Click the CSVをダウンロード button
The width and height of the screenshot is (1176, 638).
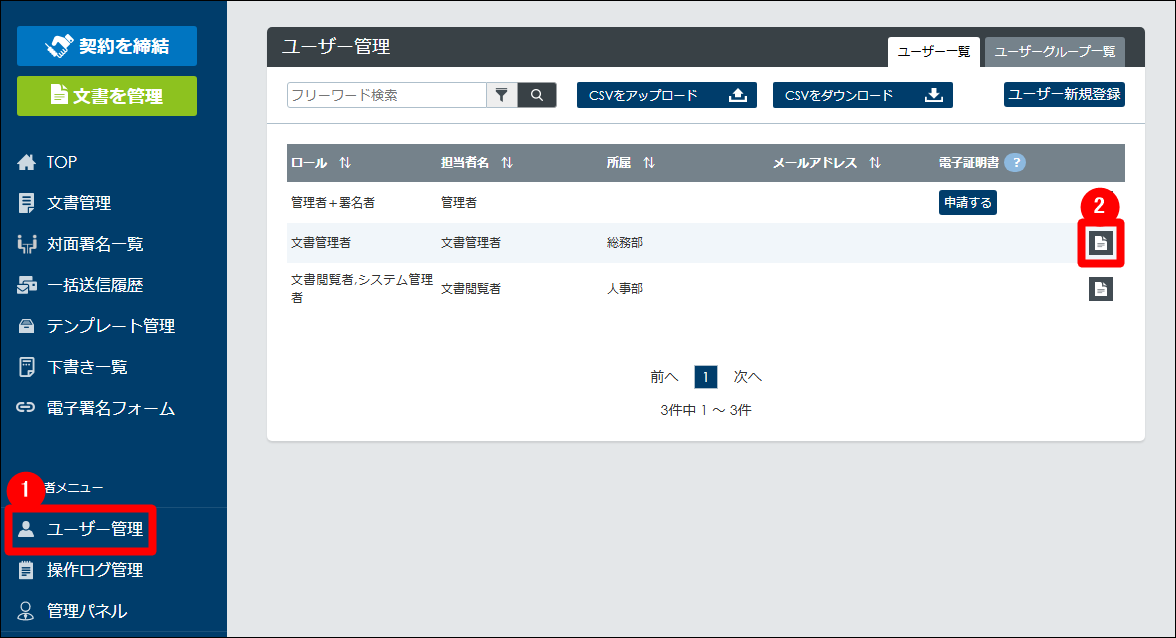(x=862, y=95)
